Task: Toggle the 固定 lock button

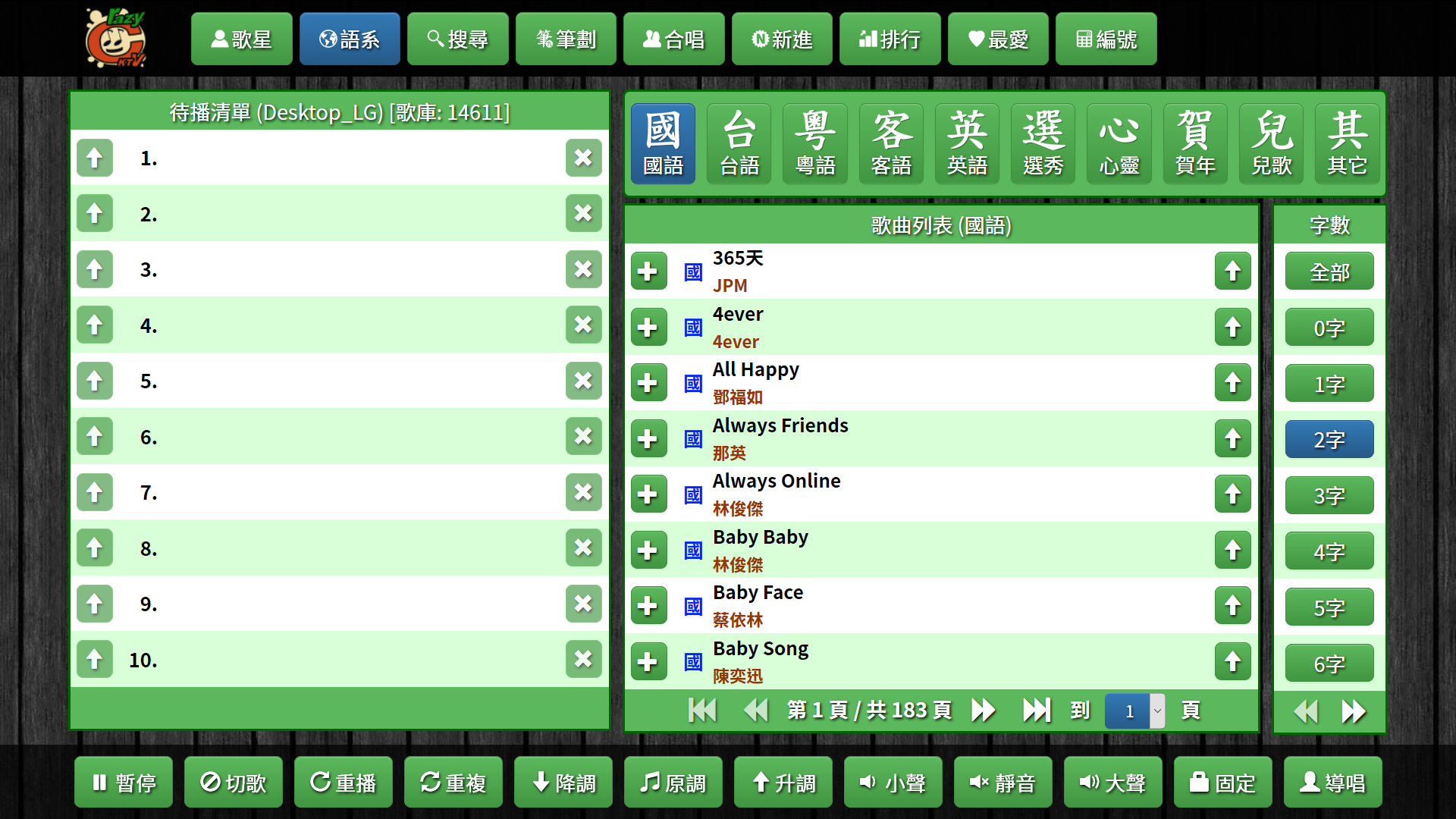Action: pyautogui.click(x=1222, y=783)
